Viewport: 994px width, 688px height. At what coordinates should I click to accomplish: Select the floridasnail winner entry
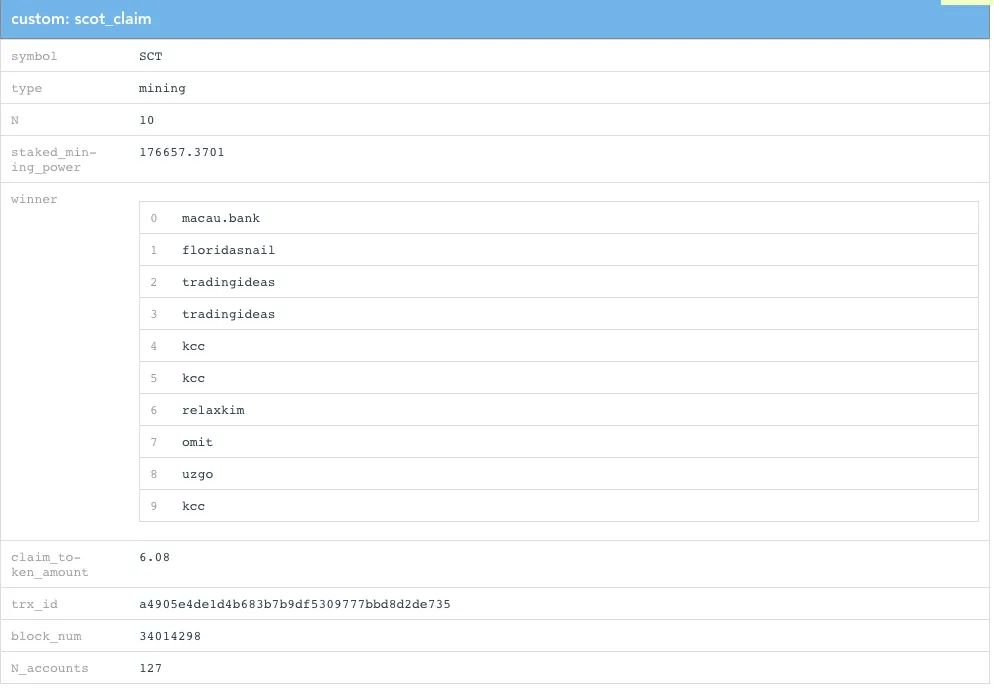tap(228, 249)
